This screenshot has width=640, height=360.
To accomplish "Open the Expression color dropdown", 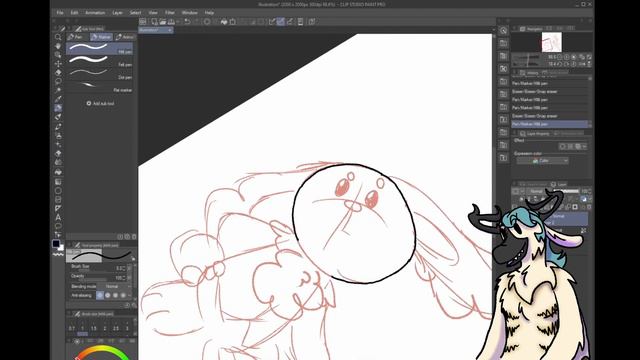I will pos(542,161).
